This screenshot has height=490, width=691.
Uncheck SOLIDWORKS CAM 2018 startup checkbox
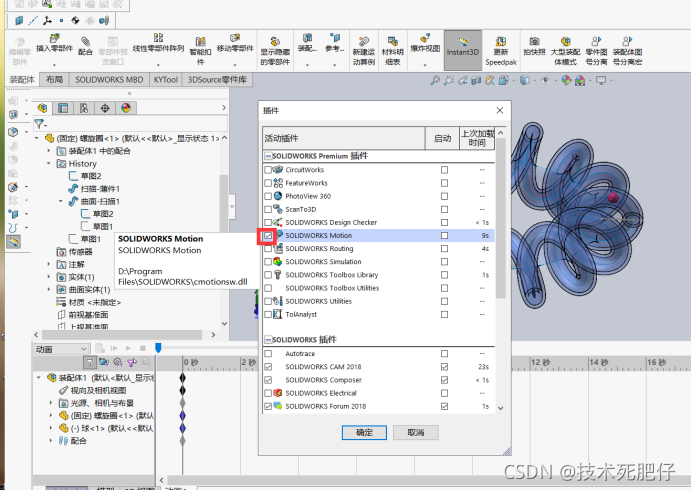pos(444,367)
